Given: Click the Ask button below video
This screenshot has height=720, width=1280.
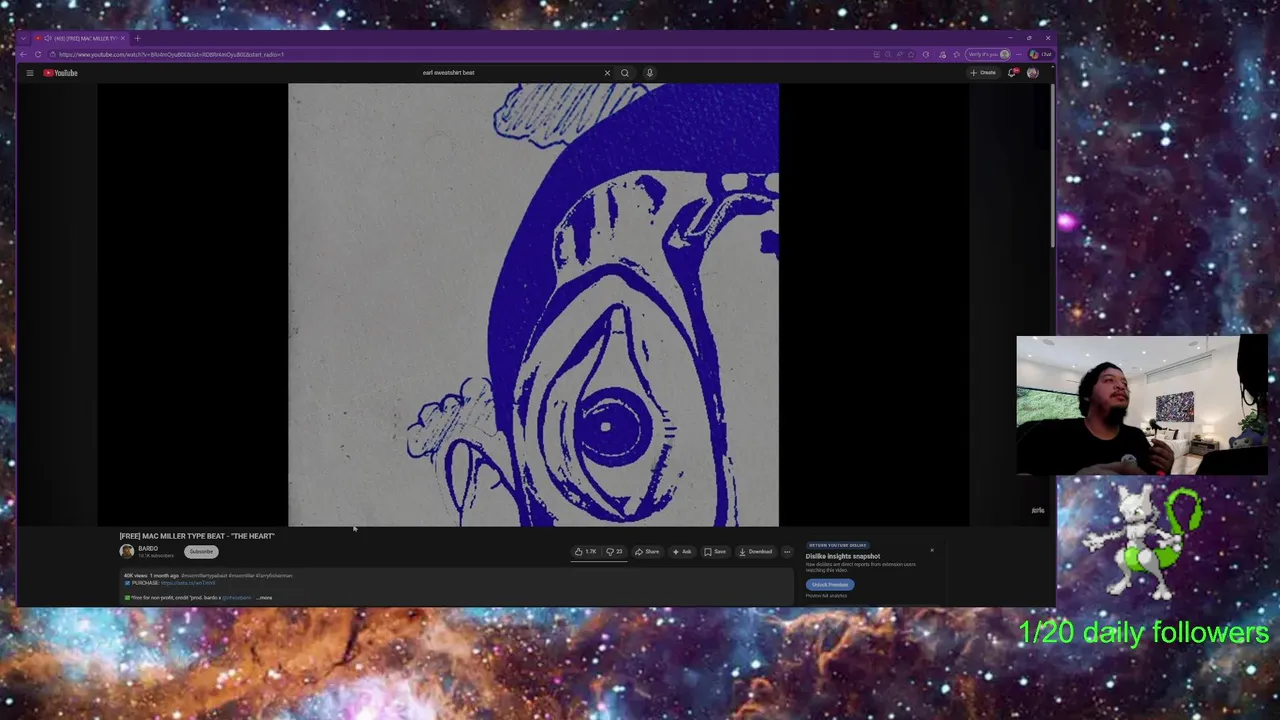Looking at the screenshot, I should coord(682,552).
